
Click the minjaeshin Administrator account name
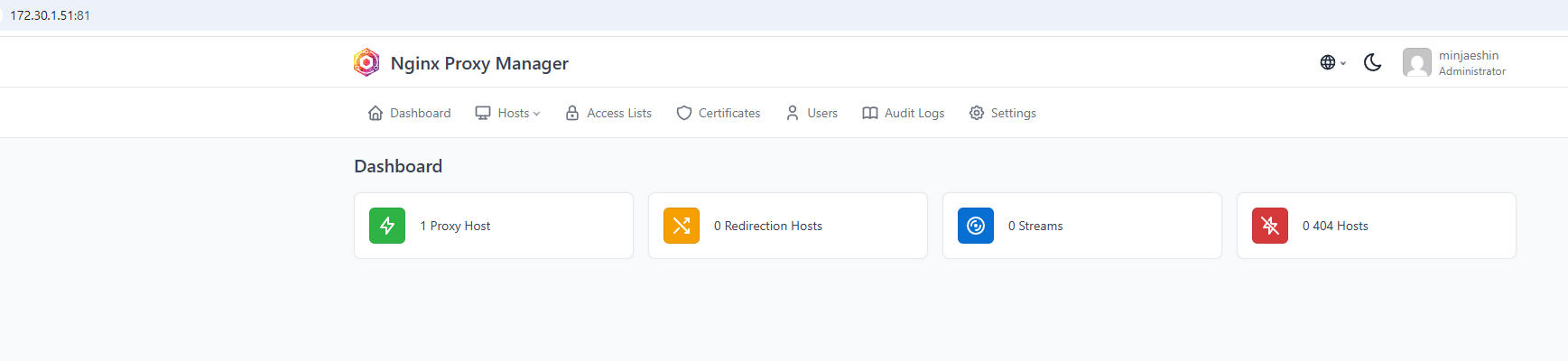click(1471, 62)
